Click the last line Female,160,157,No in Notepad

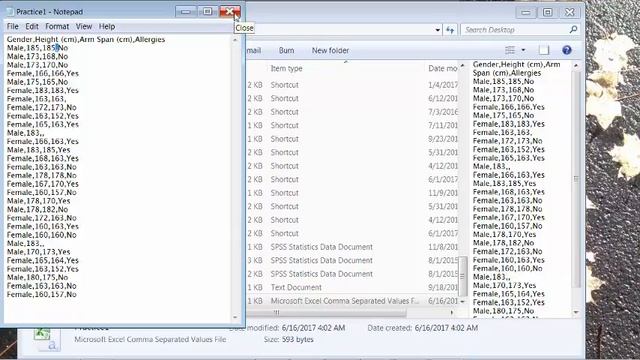(x=42, y=294)
